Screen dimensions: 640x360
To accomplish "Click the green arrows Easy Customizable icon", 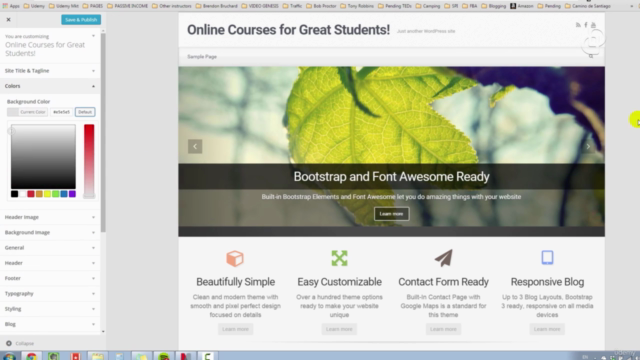I will [x=339, y=258].
